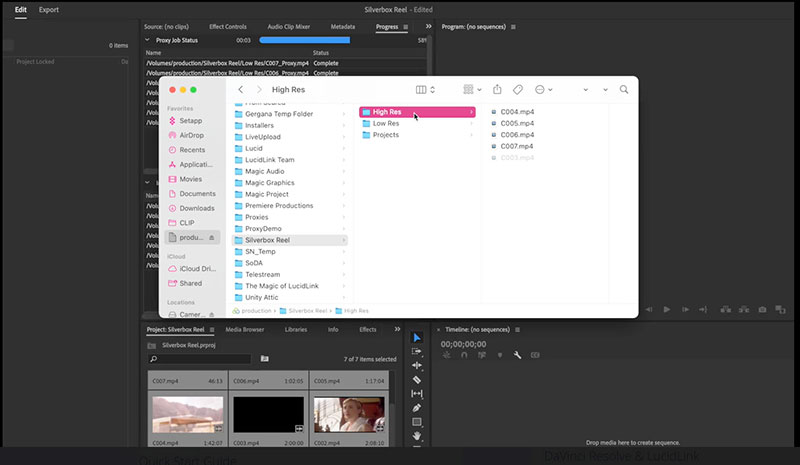This screenshot has width=800, height=465.
Task: Select the Proxies folder
Action: point(290,217)
